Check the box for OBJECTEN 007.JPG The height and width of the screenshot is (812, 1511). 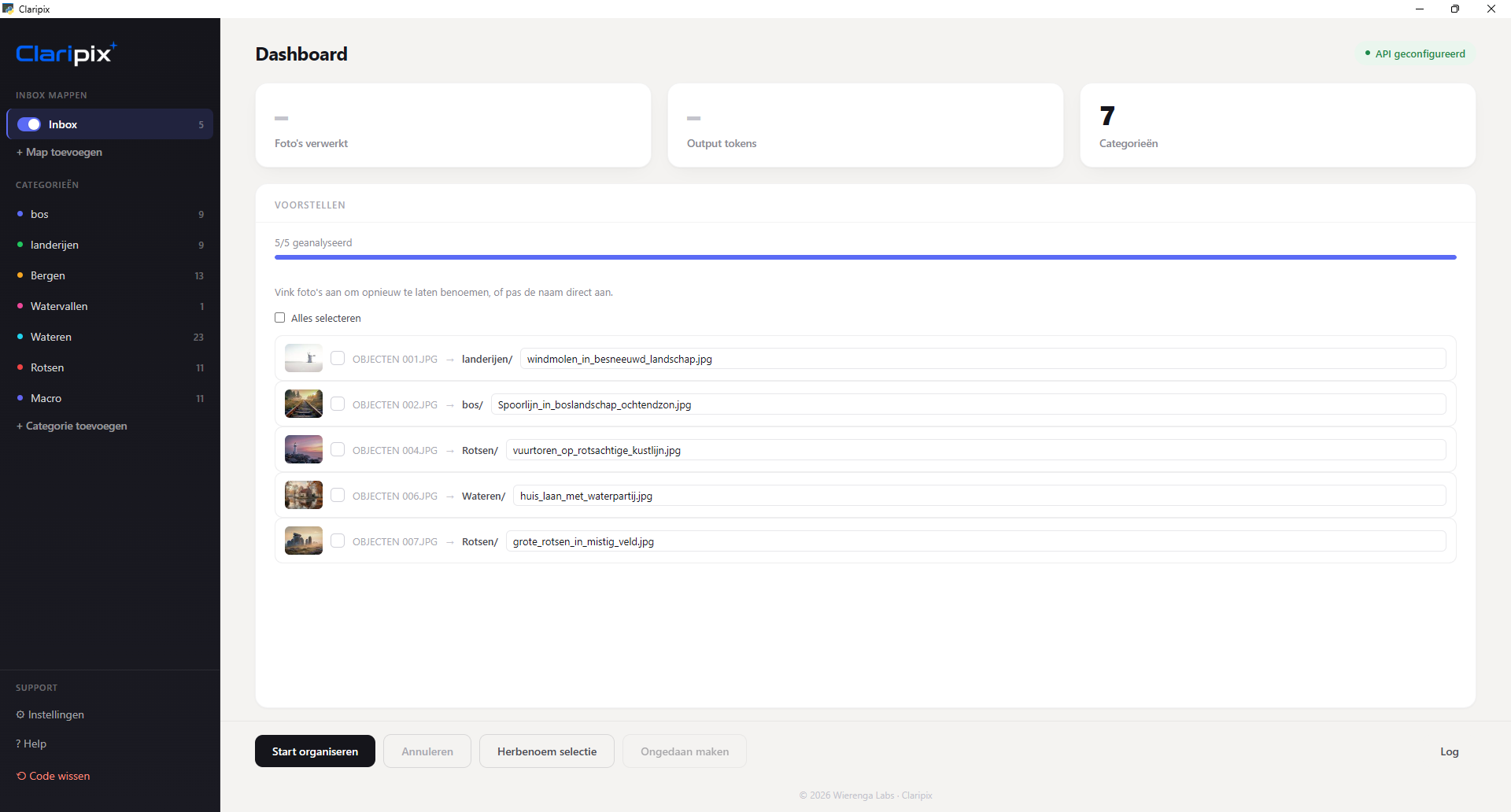pos(338,541)
